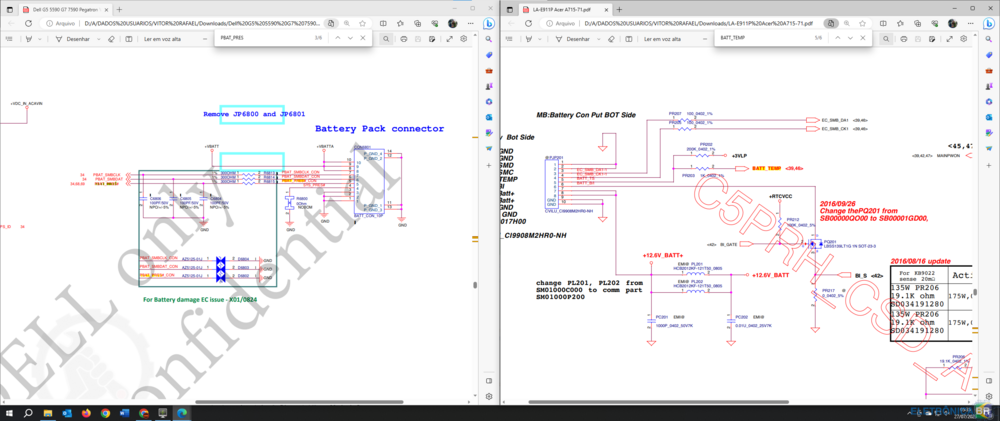The image size is (1000, 421).
Task: Toggle Desenhar drawing mode in Dell PDF
Action: click(x=78, y=39)
